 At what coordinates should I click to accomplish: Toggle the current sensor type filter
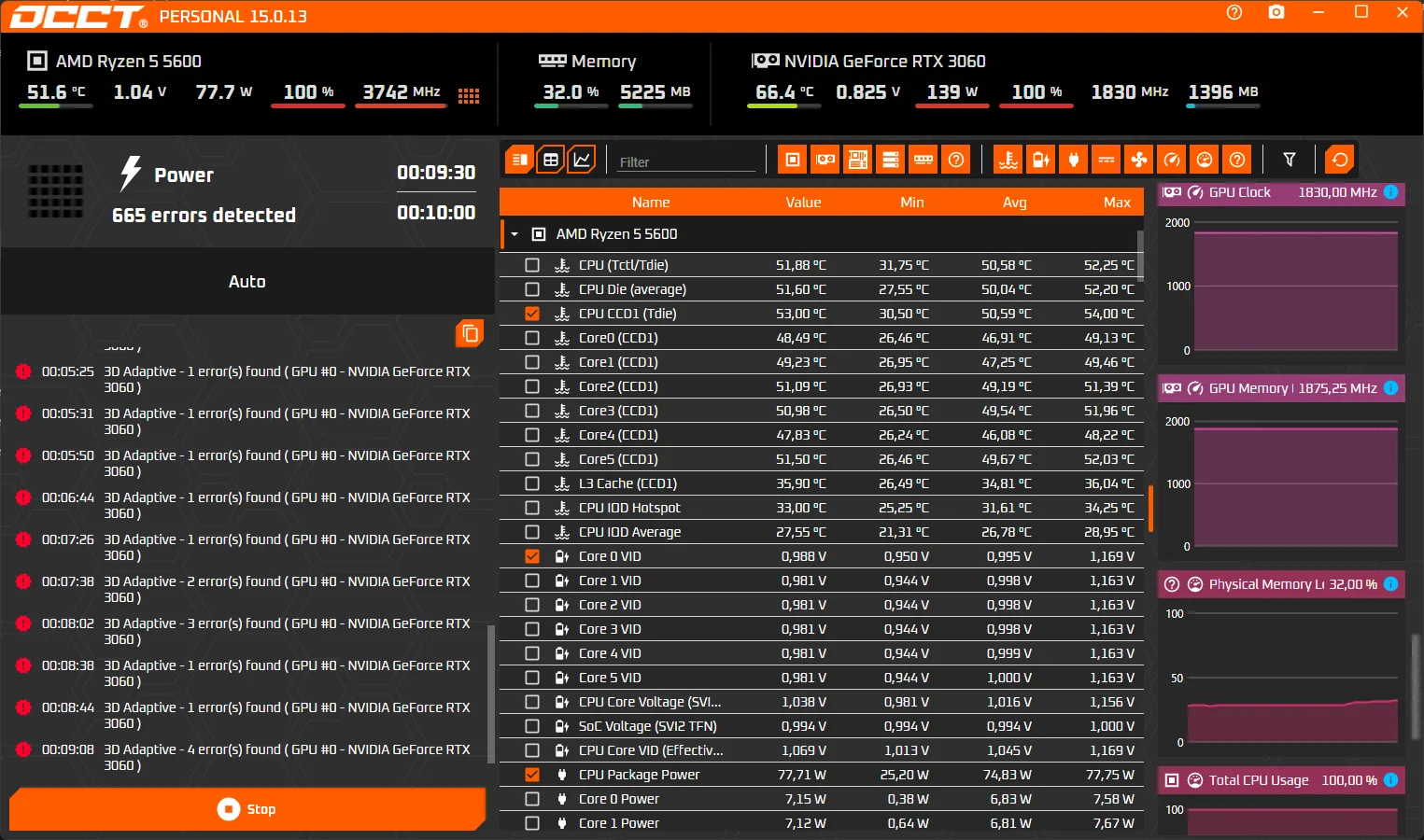pyautogui.click(x=1107, y=160)
